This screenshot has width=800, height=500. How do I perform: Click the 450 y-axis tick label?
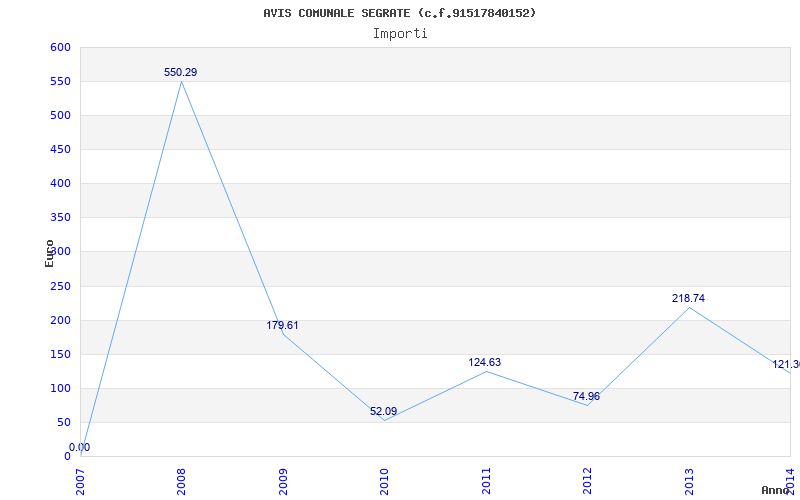[60, 149]
